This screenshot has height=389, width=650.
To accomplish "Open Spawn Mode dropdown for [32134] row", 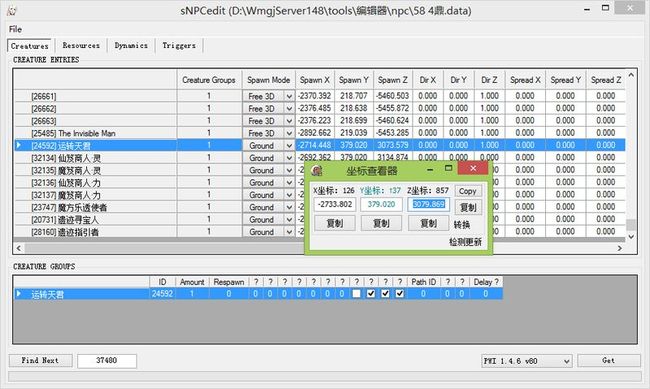I will (x=289, y=158).
